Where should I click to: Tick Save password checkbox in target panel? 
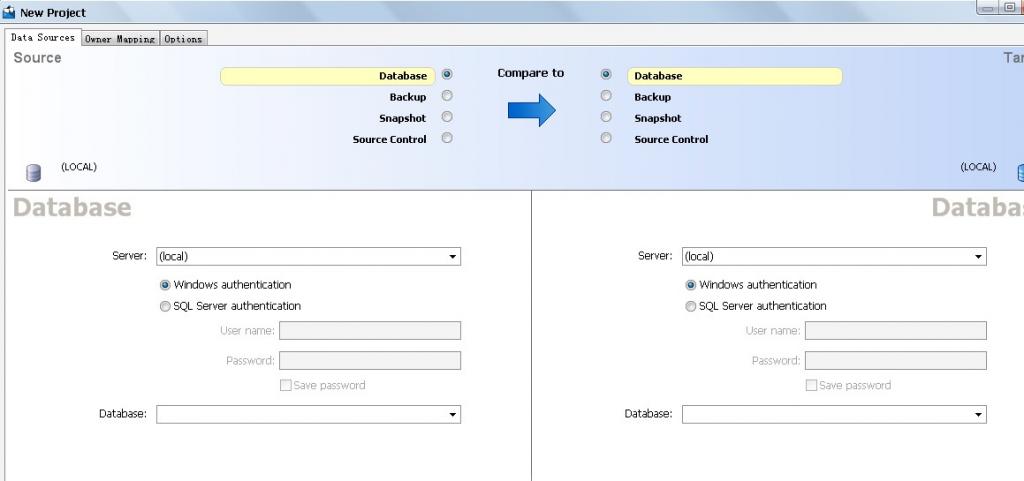[811, 385]
